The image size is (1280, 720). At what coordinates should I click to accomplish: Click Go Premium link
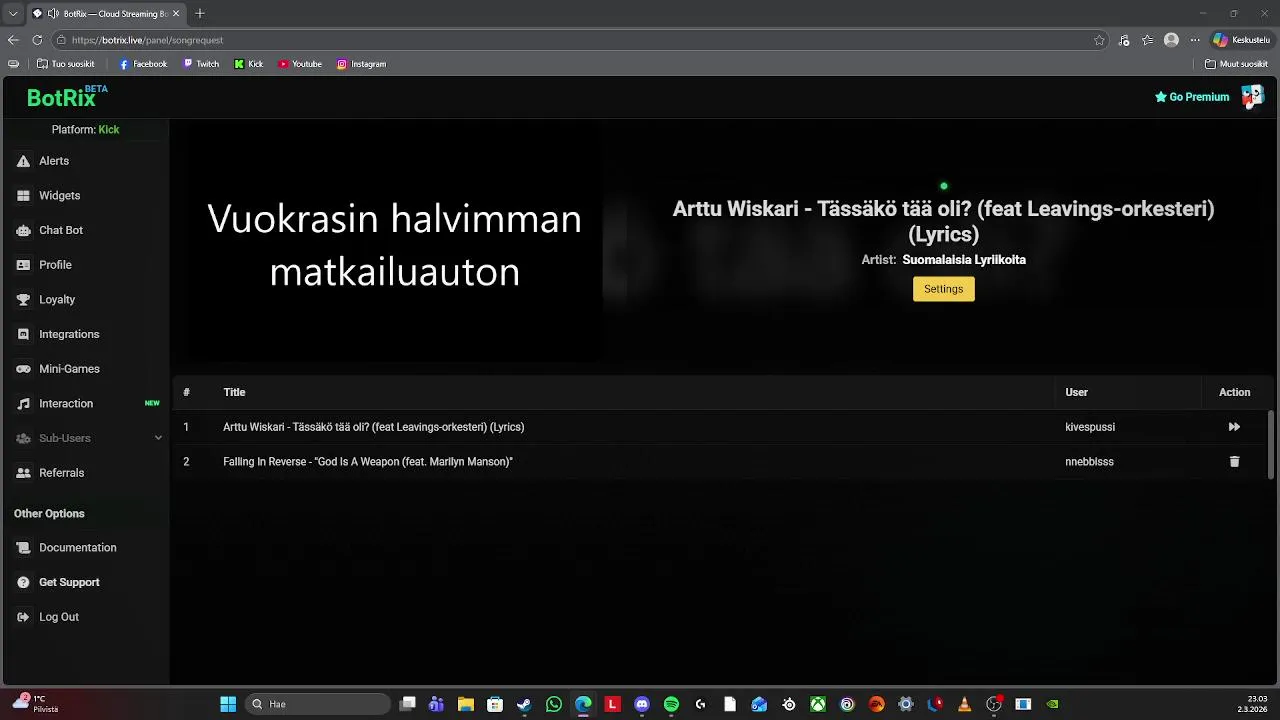pyautogui.click(x=1192, y=97)
